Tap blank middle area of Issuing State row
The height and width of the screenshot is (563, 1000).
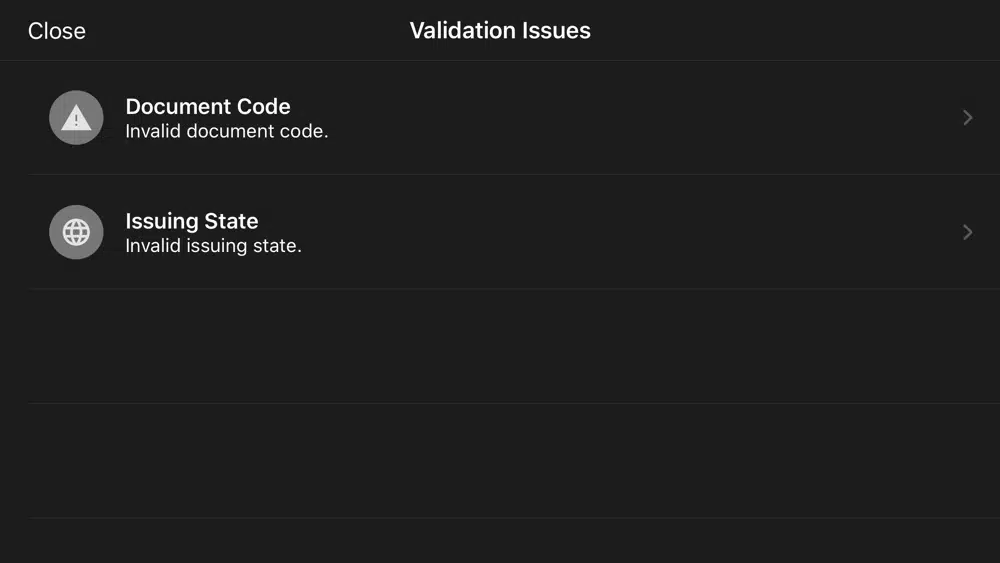click(638, 232)
